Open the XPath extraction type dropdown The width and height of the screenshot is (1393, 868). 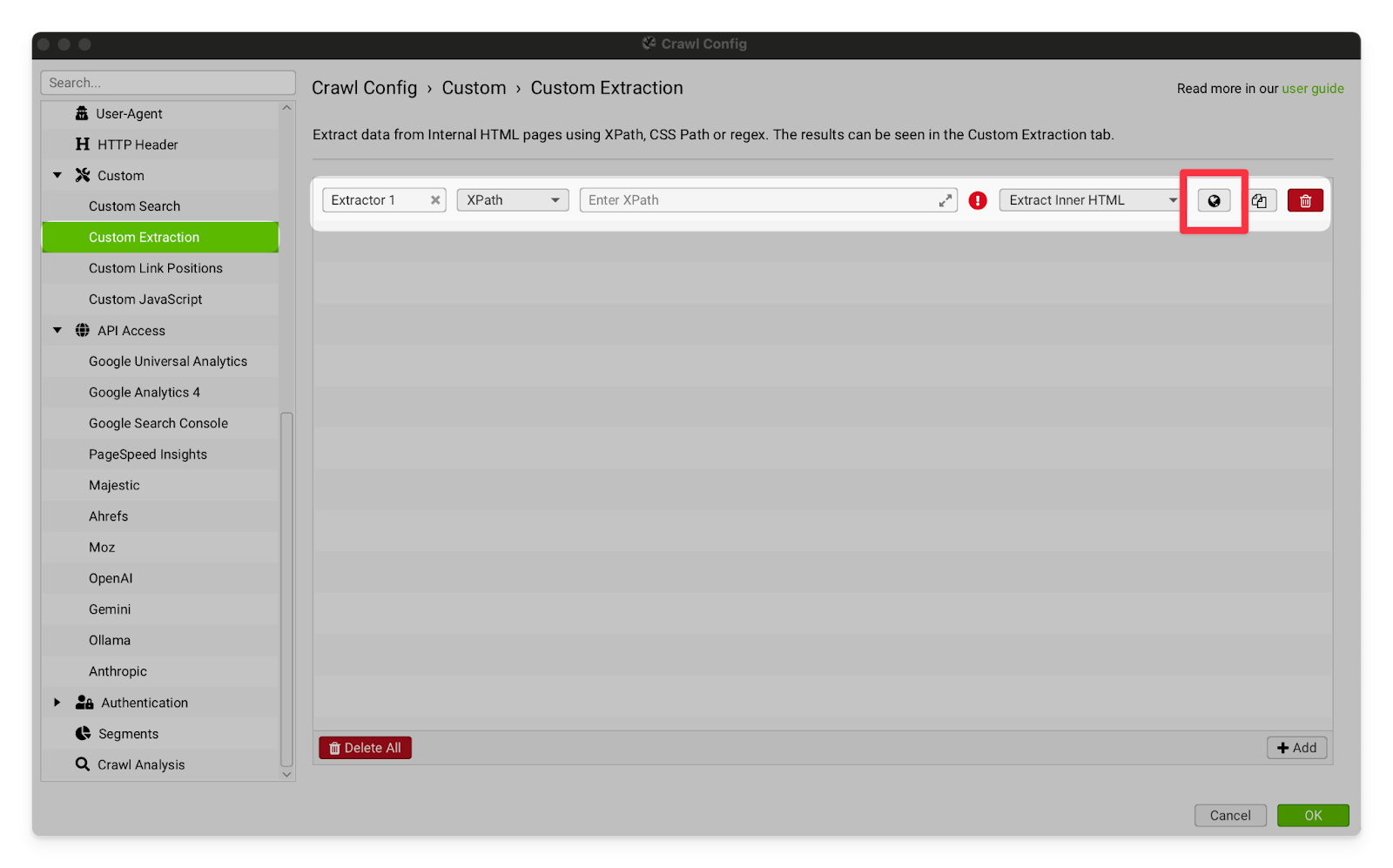[x=512, y=200]
